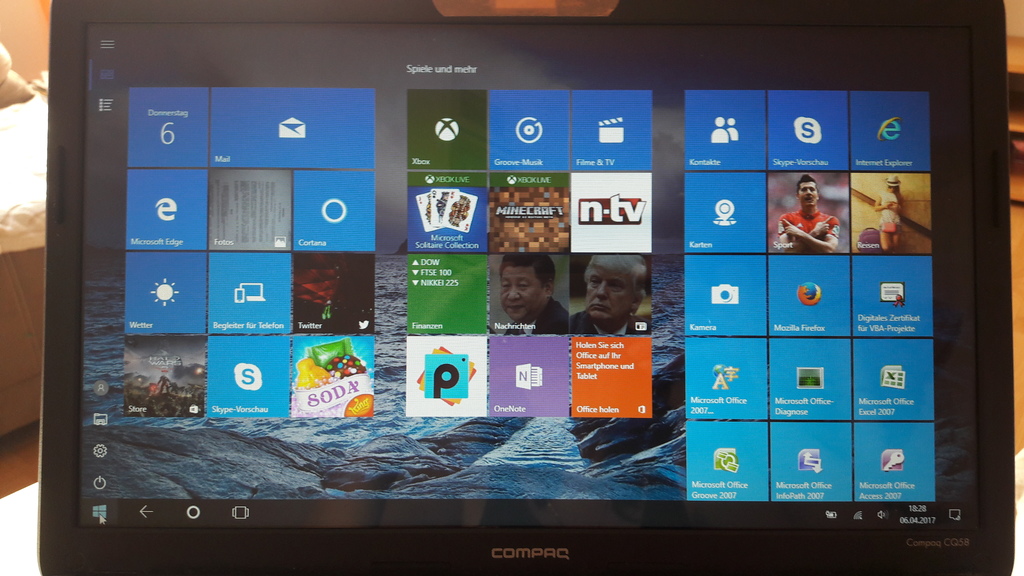Open the Fotos tile
Viewport: 1024px width, 576px height.
(249, 210)
